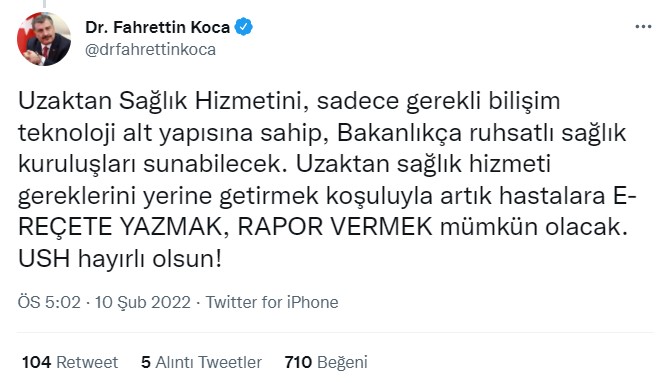The height and width of the screenshot is (383, 667).
Task: Click the opening words "Uzaktan Sağlık Hizmetini"
Action: (x=163, y=101)
